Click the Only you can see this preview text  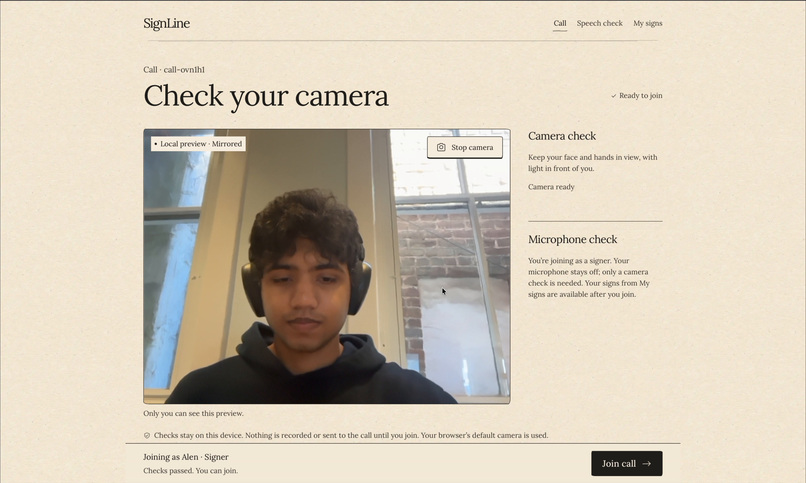click(193, 413)
